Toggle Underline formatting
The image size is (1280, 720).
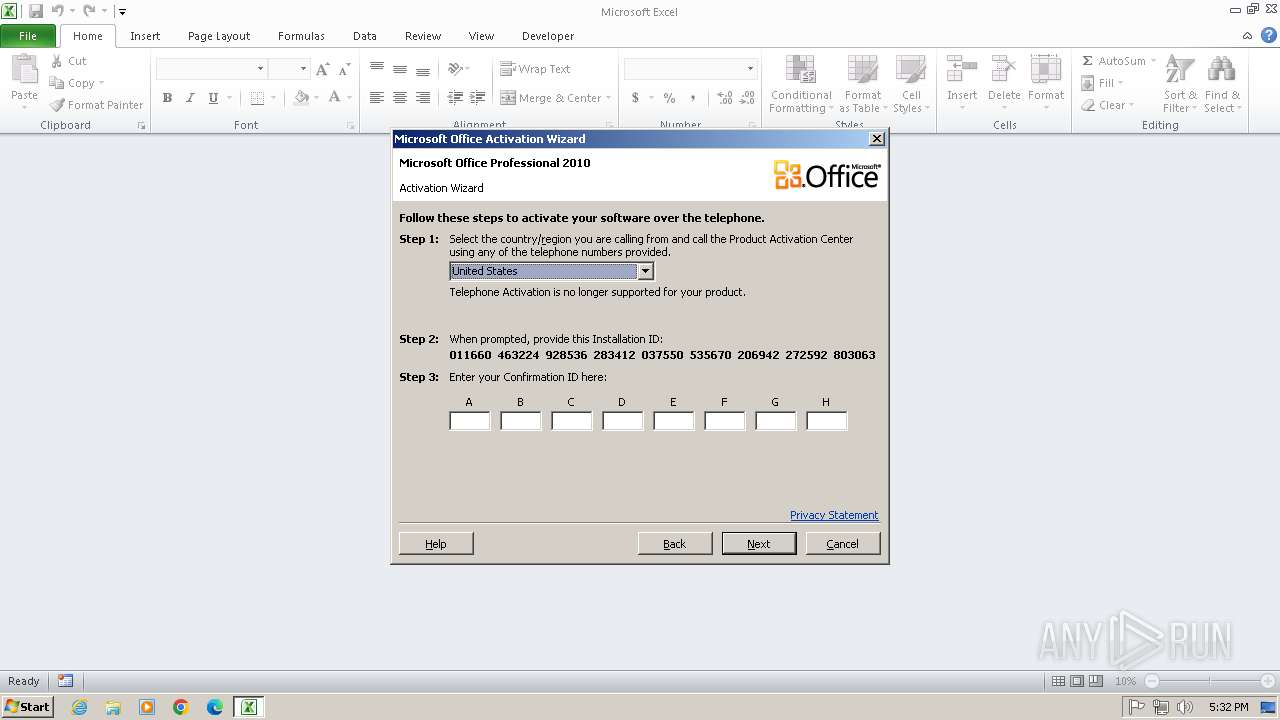coord(213,98)
